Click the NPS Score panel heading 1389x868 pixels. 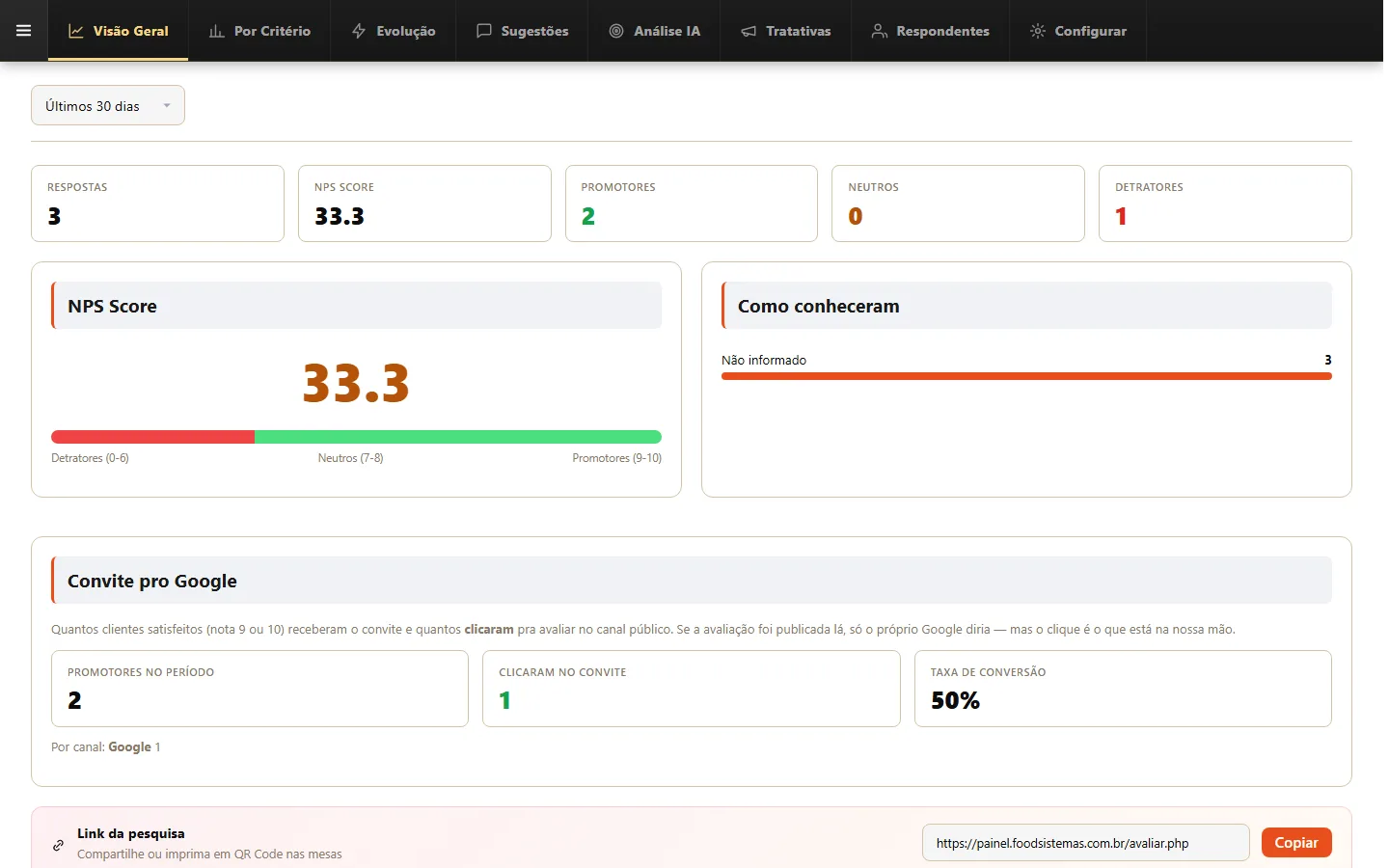point(112,306)
